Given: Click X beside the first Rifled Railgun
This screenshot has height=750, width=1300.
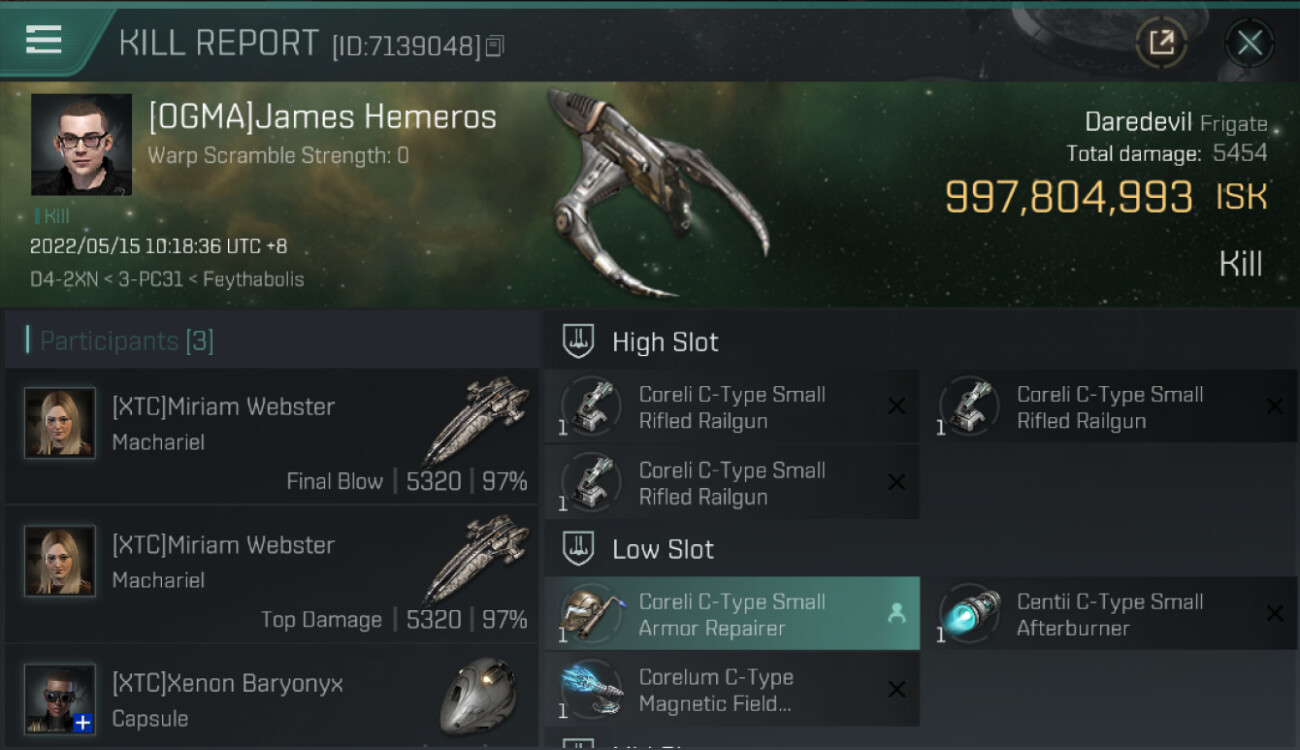Looking at the screenshot, I should click(896, 406).
